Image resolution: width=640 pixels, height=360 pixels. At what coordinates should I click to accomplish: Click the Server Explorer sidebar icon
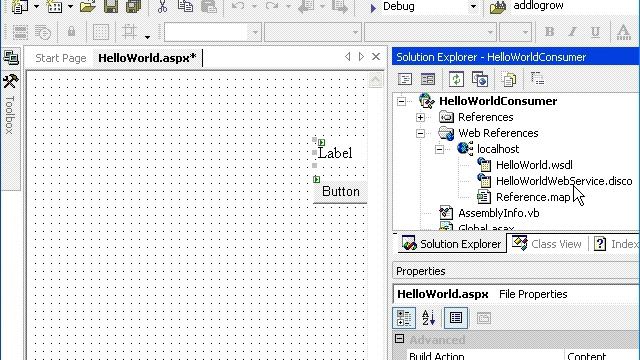tap(11, 58)
